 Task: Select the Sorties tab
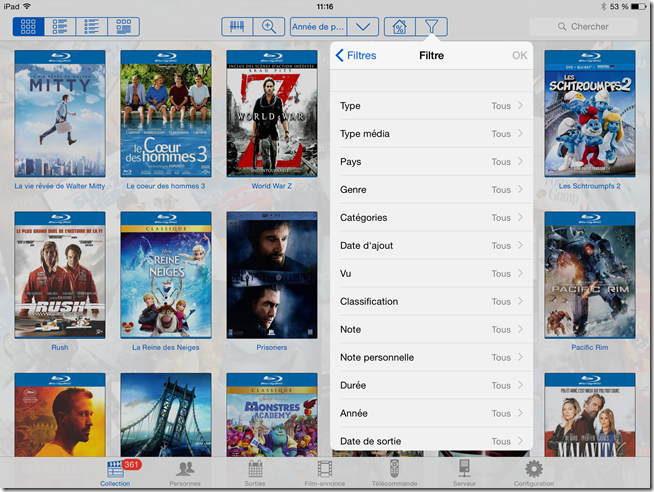(x=255, y=473)
